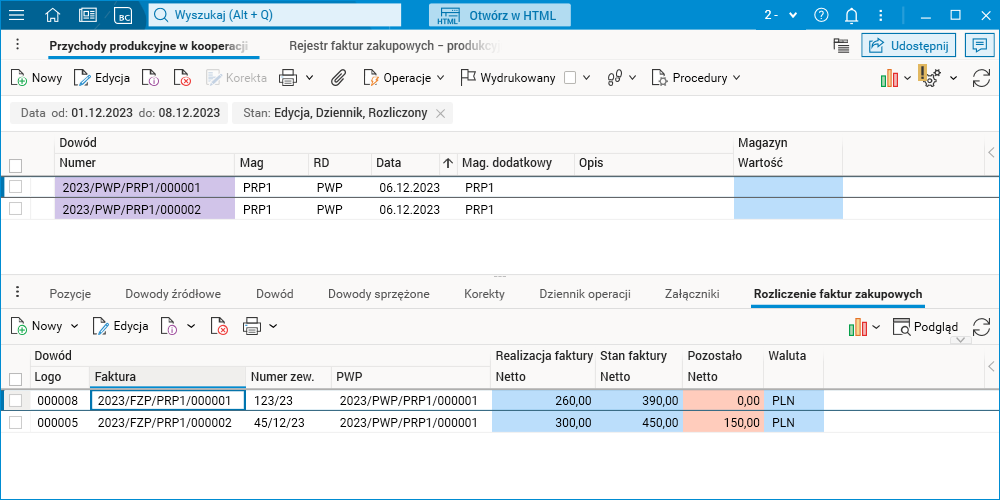Click the help question mark icon
This screenshot has height=500, width=1000.
tap(821, 15)
